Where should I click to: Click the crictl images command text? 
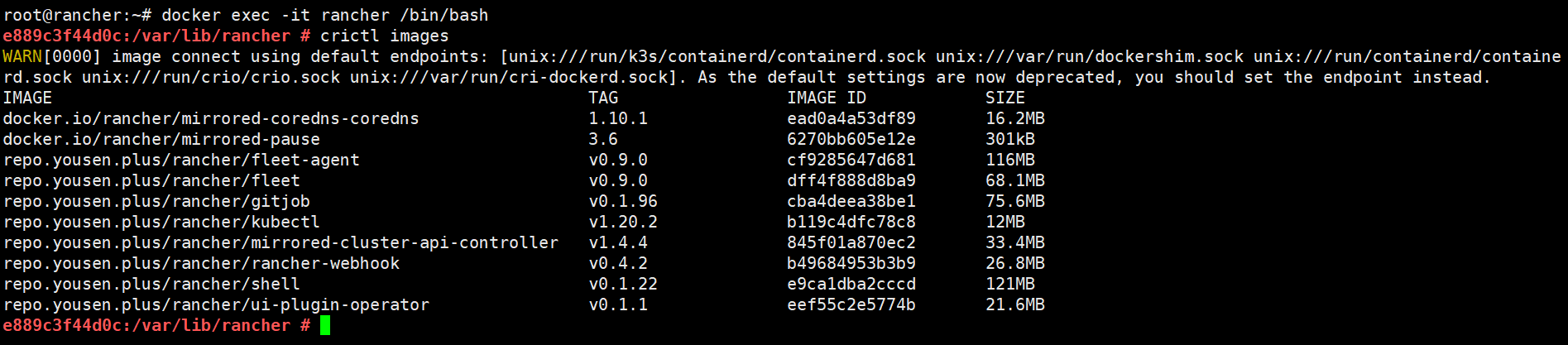(385, 36)
